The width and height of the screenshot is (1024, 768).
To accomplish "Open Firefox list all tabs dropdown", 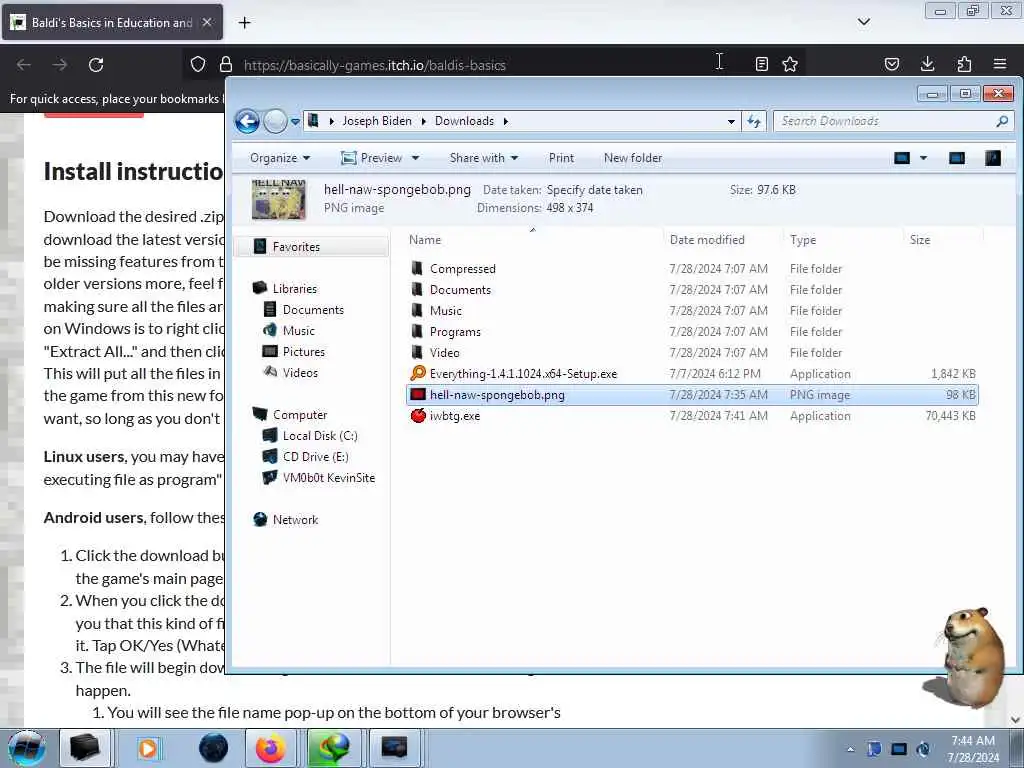I will point(864,22).
